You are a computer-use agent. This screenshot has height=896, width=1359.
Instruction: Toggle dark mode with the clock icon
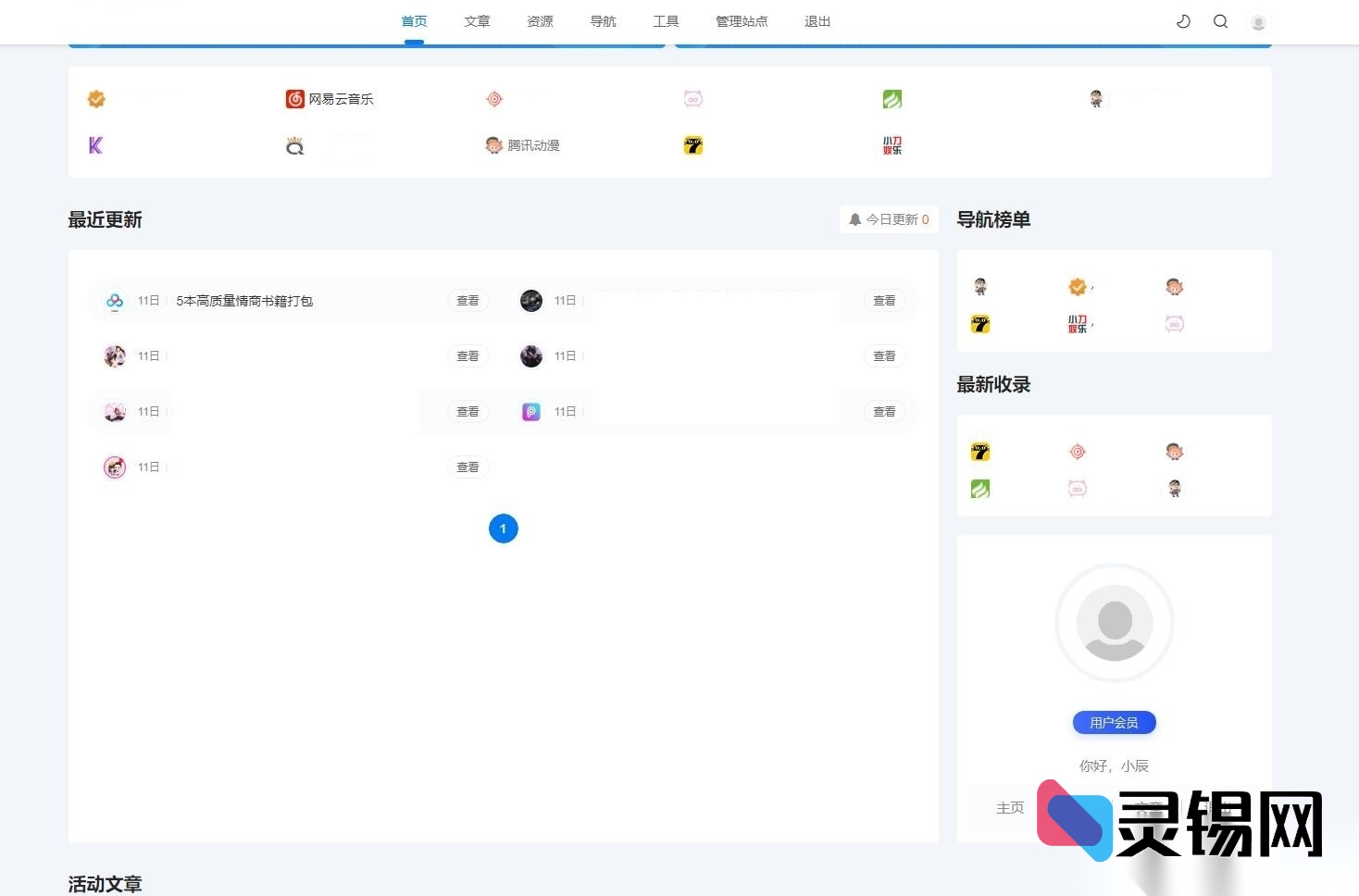pos(1183,20)
